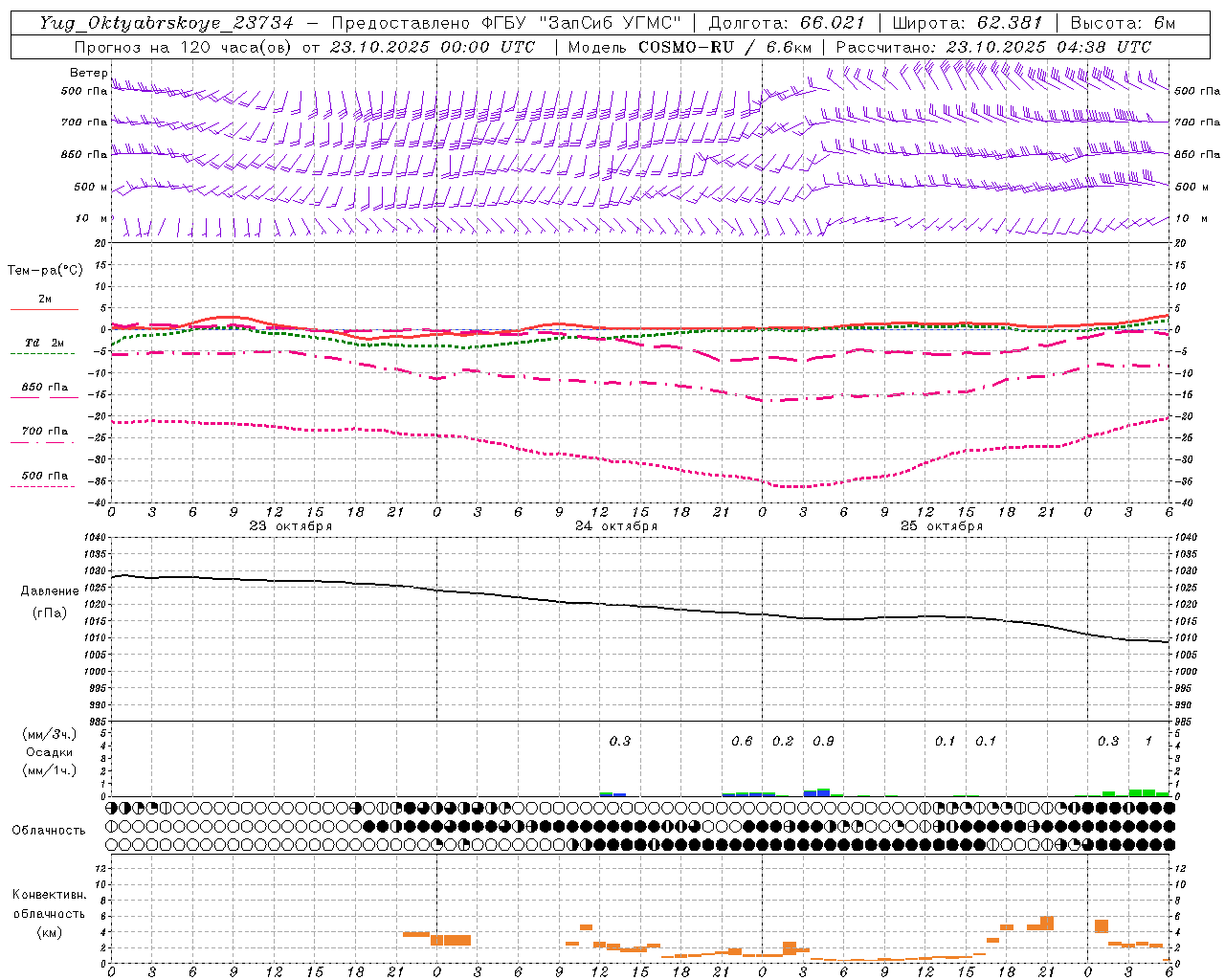Click the date label 24 октября
This screenshot has height=980, width=1225.
tap(616, 526)
